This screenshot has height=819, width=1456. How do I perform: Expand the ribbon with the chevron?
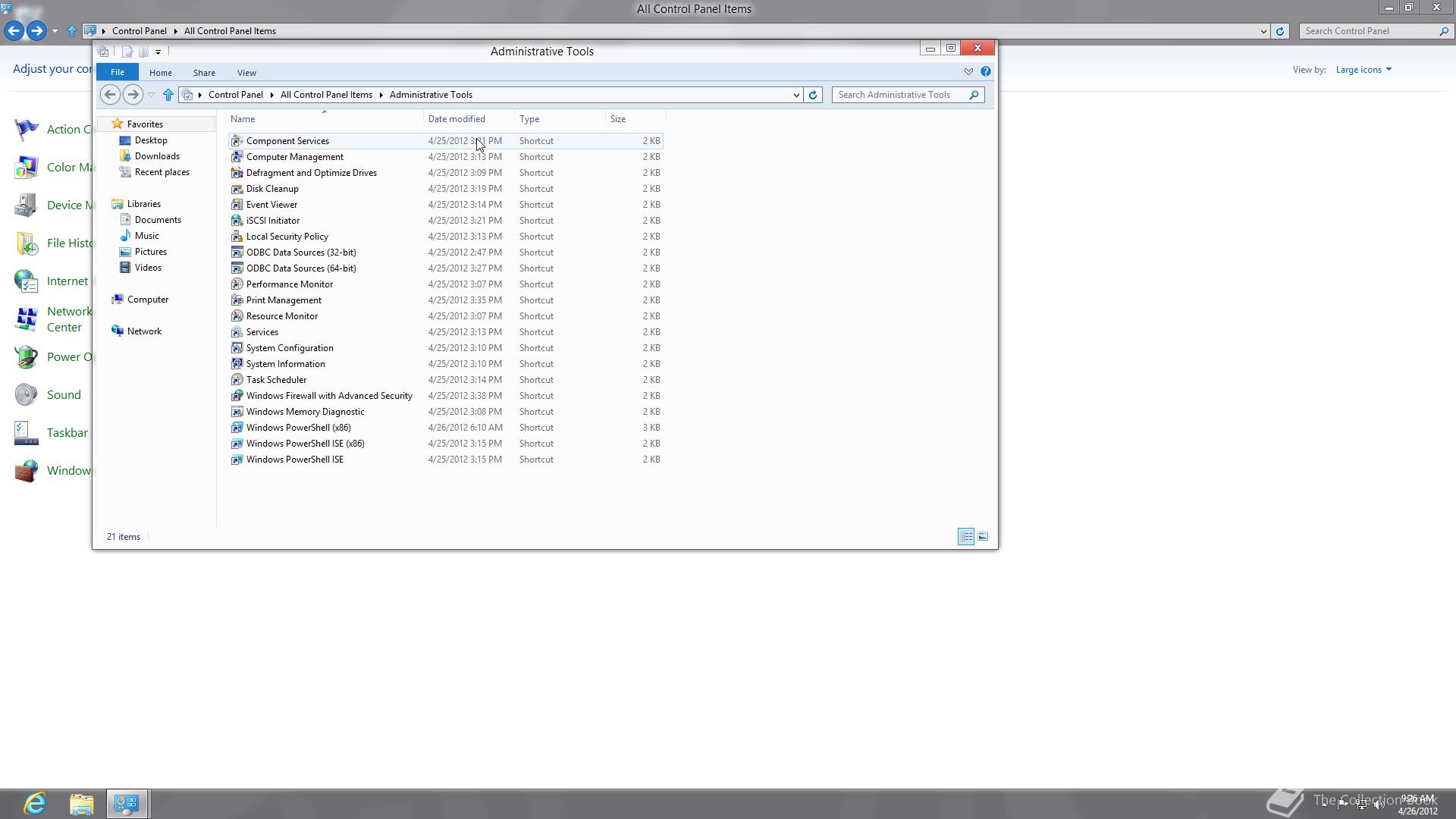click(968, 71)
